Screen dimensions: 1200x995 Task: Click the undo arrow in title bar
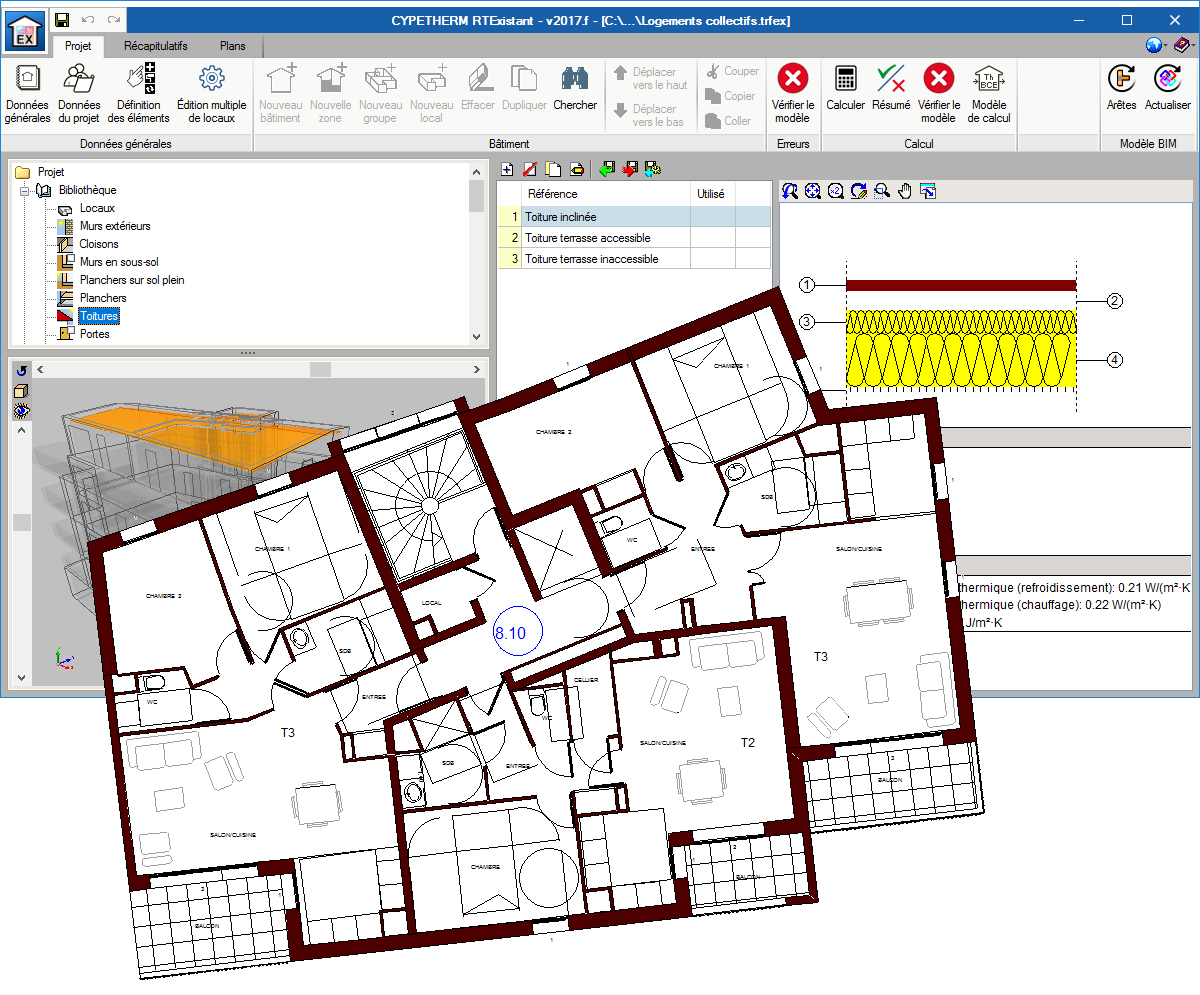click(x=88, y=20)
